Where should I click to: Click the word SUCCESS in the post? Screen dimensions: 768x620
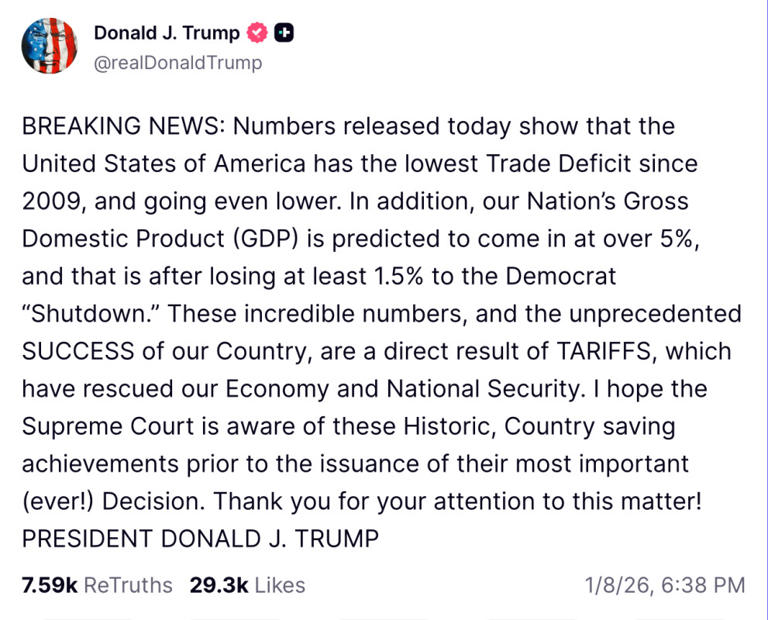pyautogui.click(x=80, y=351)
